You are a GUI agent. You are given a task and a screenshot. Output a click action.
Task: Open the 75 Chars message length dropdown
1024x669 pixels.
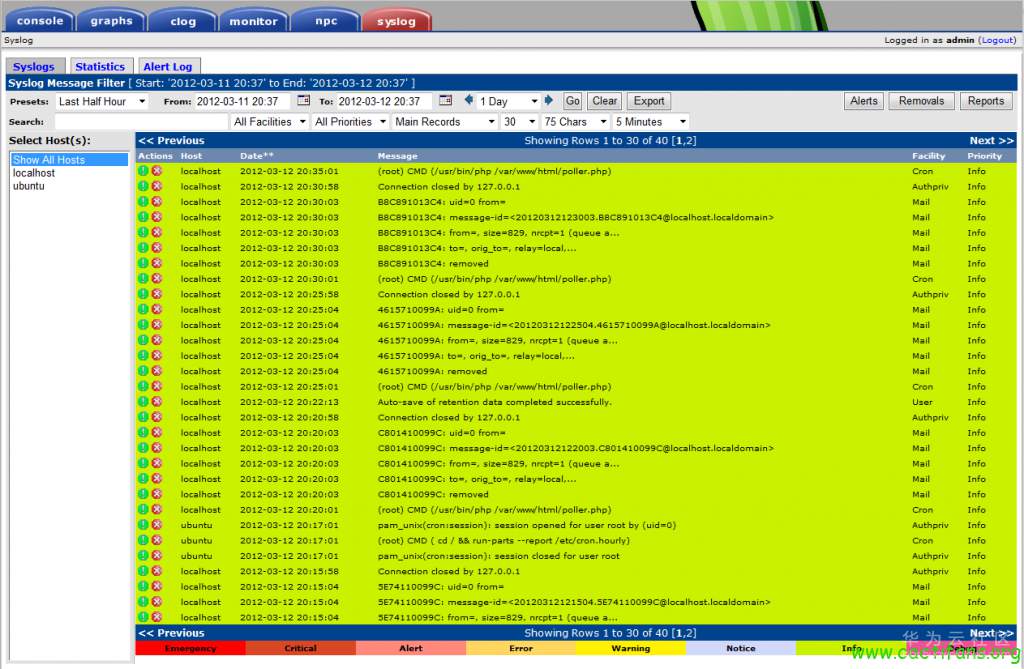575,122
